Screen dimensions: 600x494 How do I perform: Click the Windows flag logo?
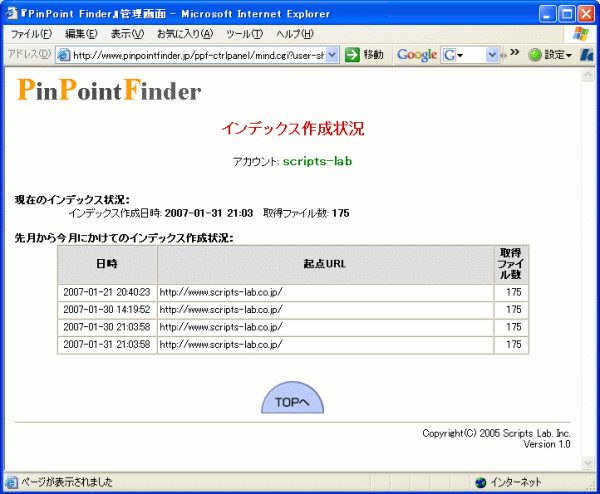tap(581, 34)
